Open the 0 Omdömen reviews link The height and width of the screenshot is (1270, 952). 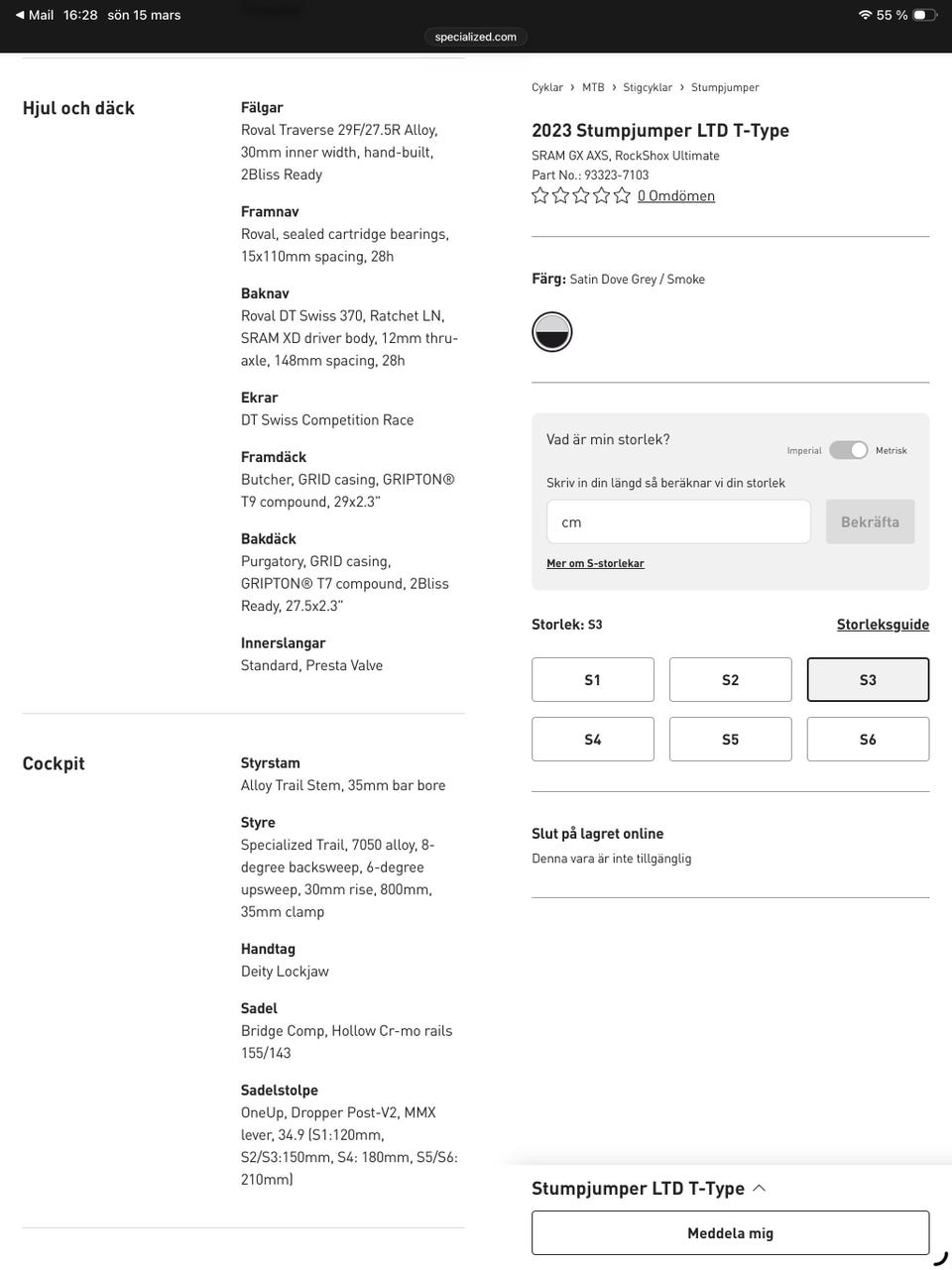[676, 196]
